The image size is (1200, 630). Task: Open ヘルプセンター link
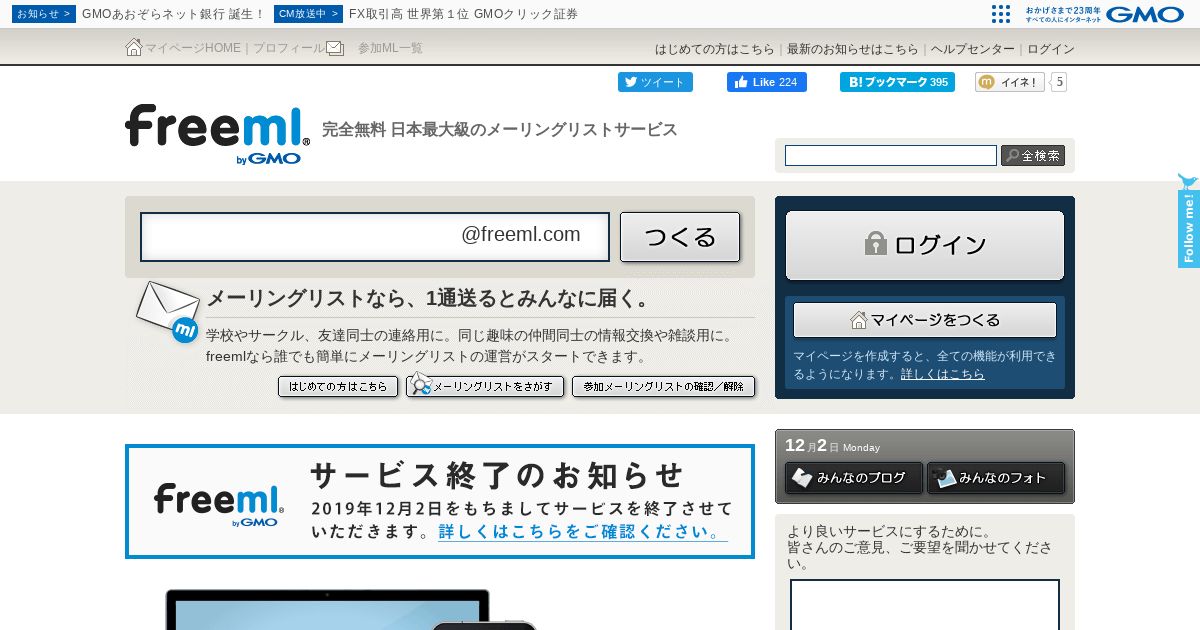tap(973, 49)
